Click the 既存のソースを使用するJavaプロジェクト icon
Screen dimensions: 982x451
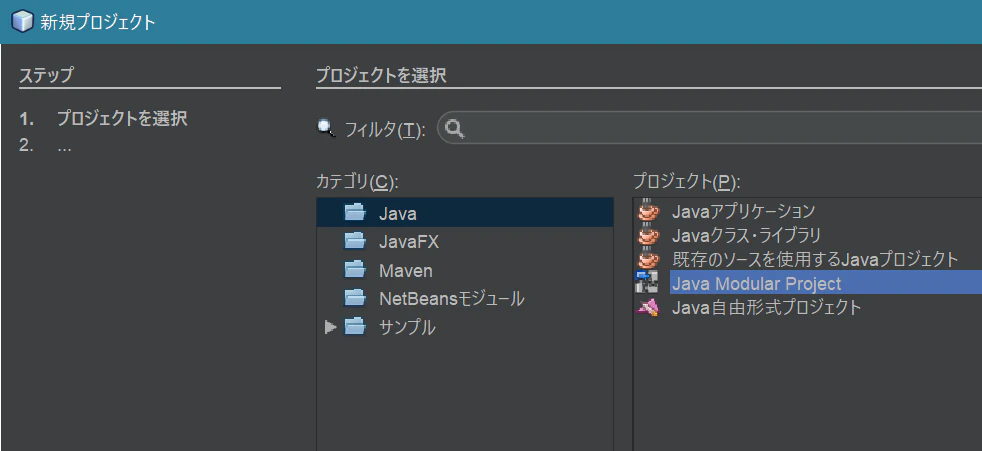click(648, 258)
